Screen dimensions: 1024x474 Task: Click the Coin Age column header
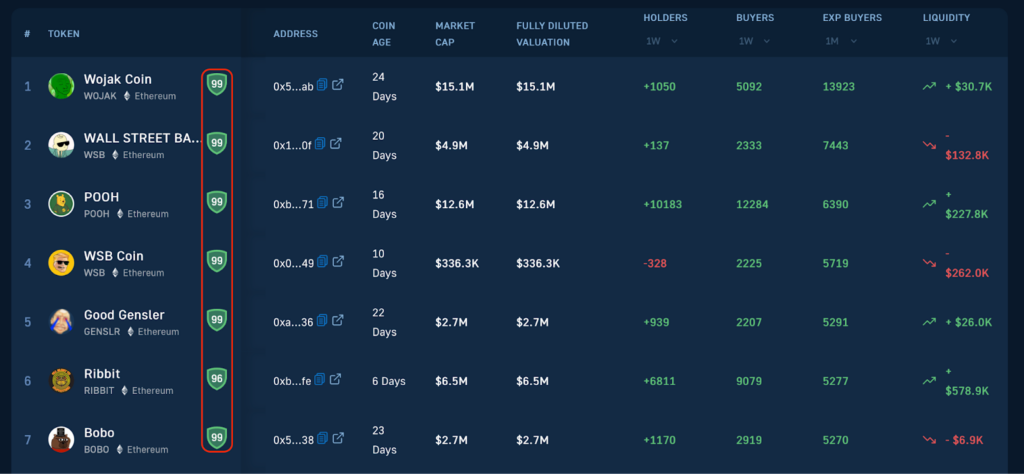pos(384,33)
